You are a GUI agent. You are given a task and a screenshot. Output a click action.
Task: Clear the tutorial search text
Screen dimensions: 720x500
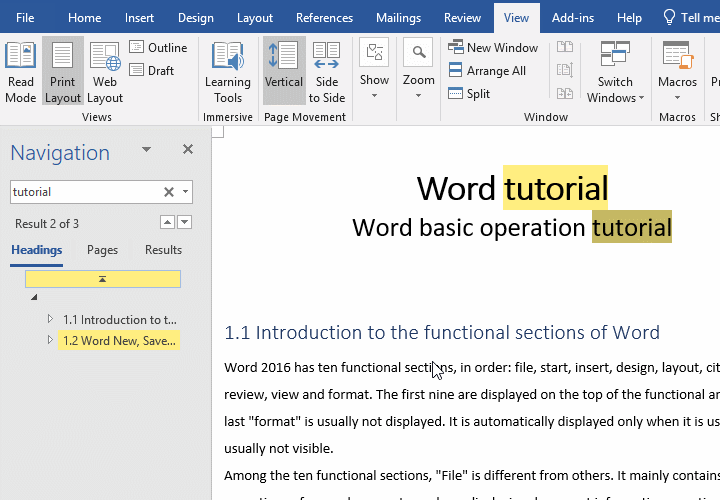point(169,192)
